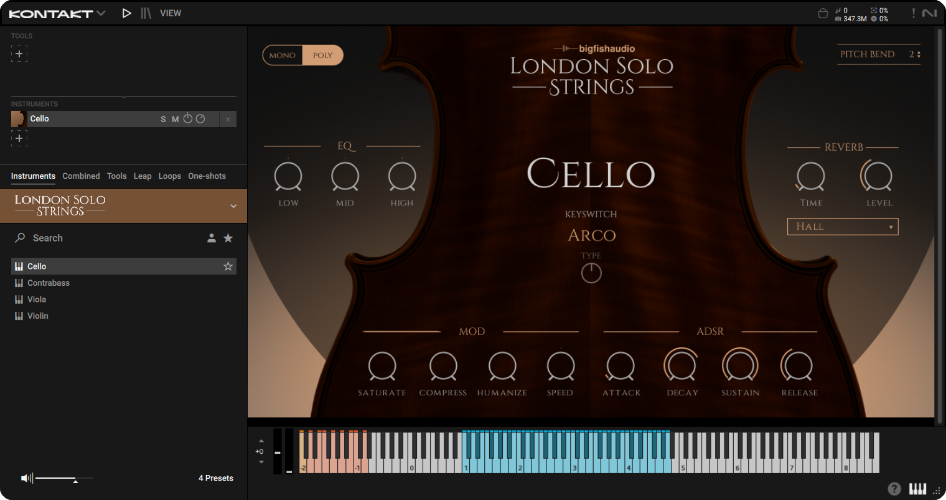Select the Cello preset in the list
The image size is (946, 500).
[124, 266]
